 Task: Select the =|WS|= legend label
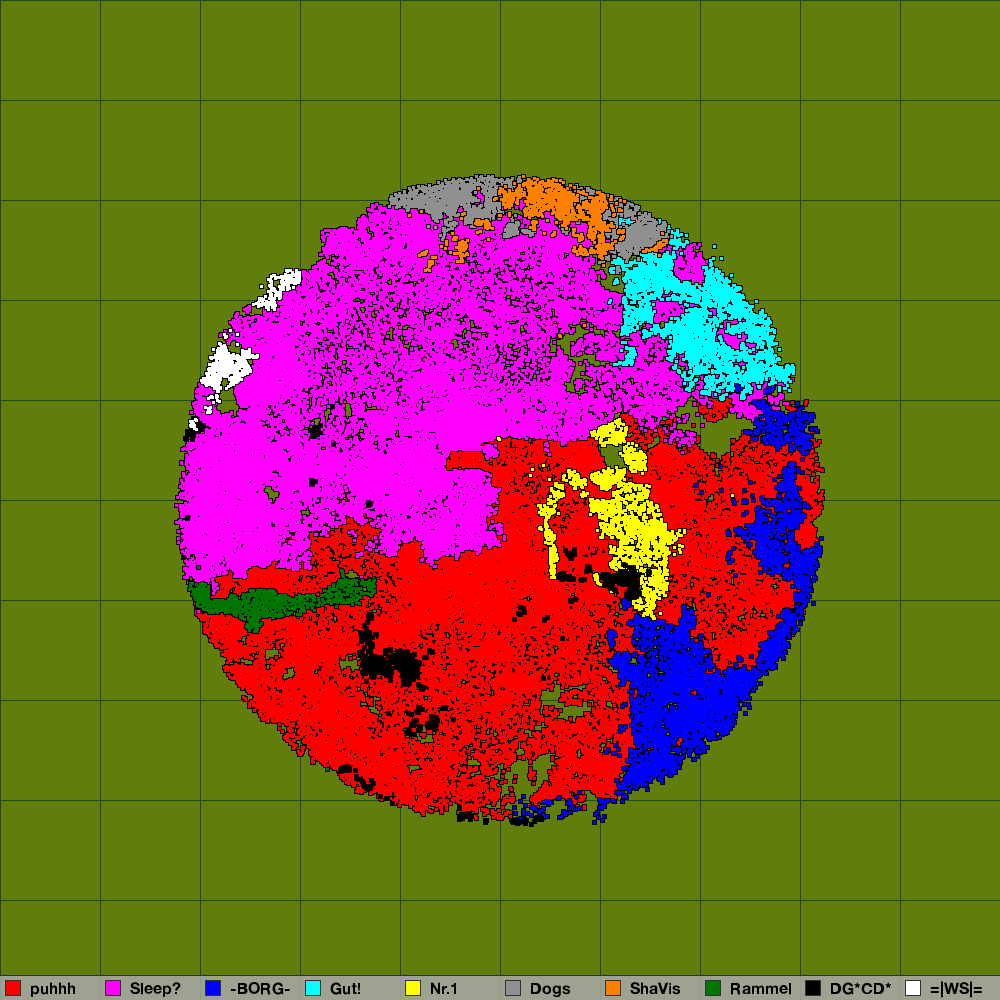(955, 989)
